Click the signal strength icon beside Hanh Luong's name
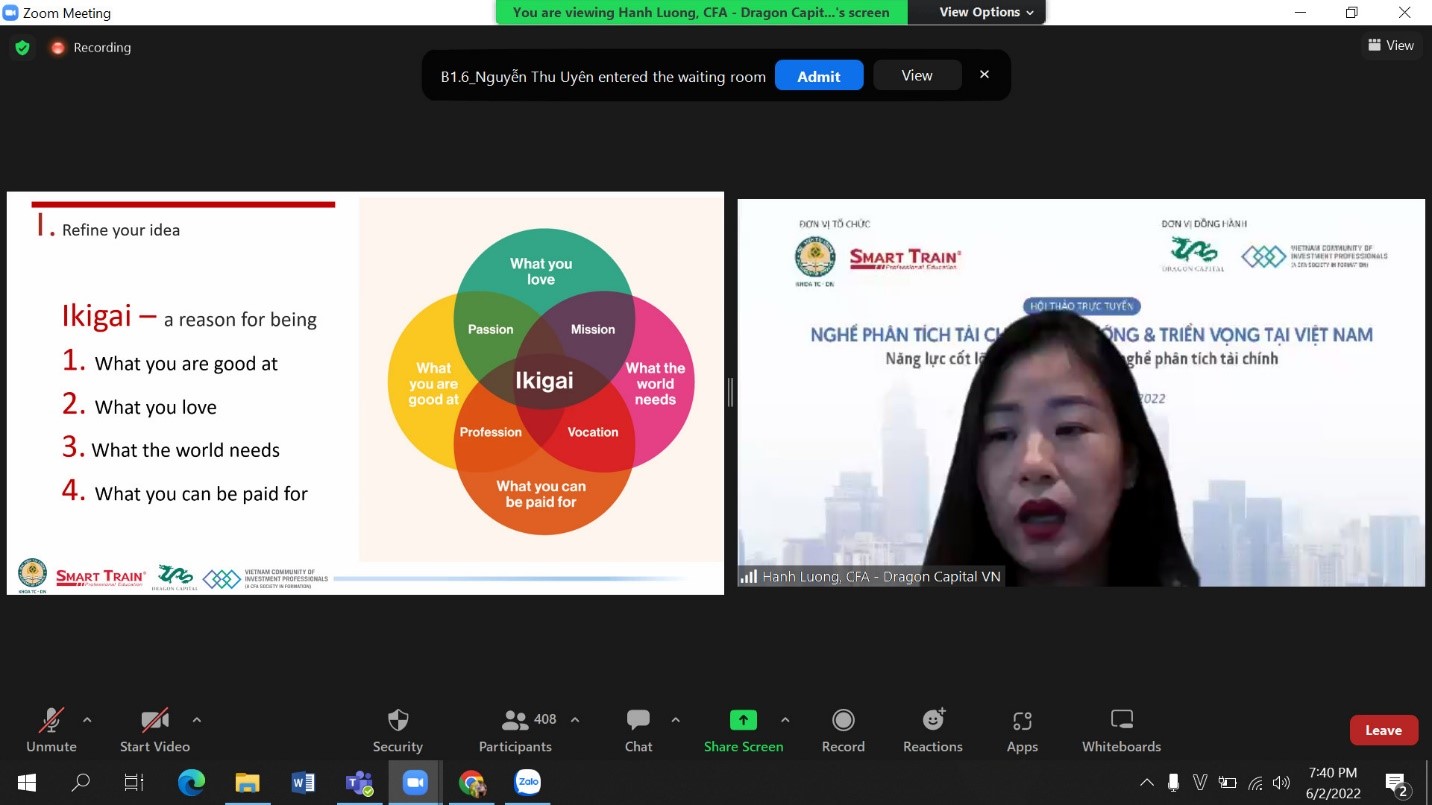Screen dimensions: 1432x805 pos(748,577)
